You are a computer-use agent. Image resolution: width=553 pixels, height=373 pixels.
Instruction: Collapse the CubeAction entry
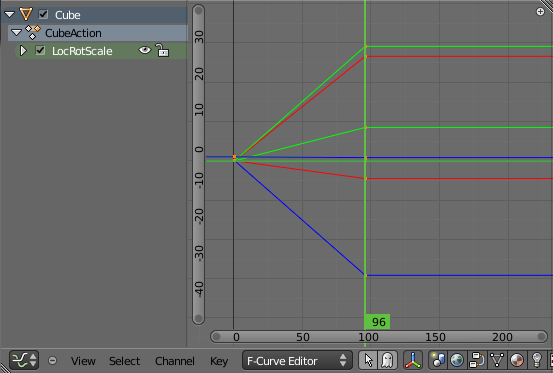tap(17, 32)
